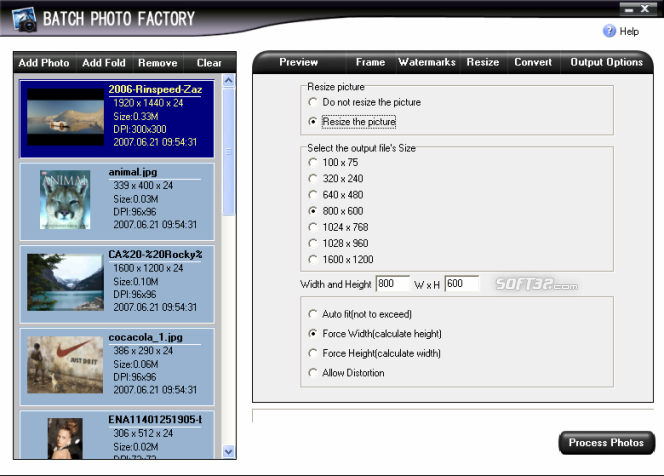Image resolution: width=664 pixels, height=476 pixels.
Task: Click the 306 x 512 x 24 dimensions text
Action: [x=143, y=433]
